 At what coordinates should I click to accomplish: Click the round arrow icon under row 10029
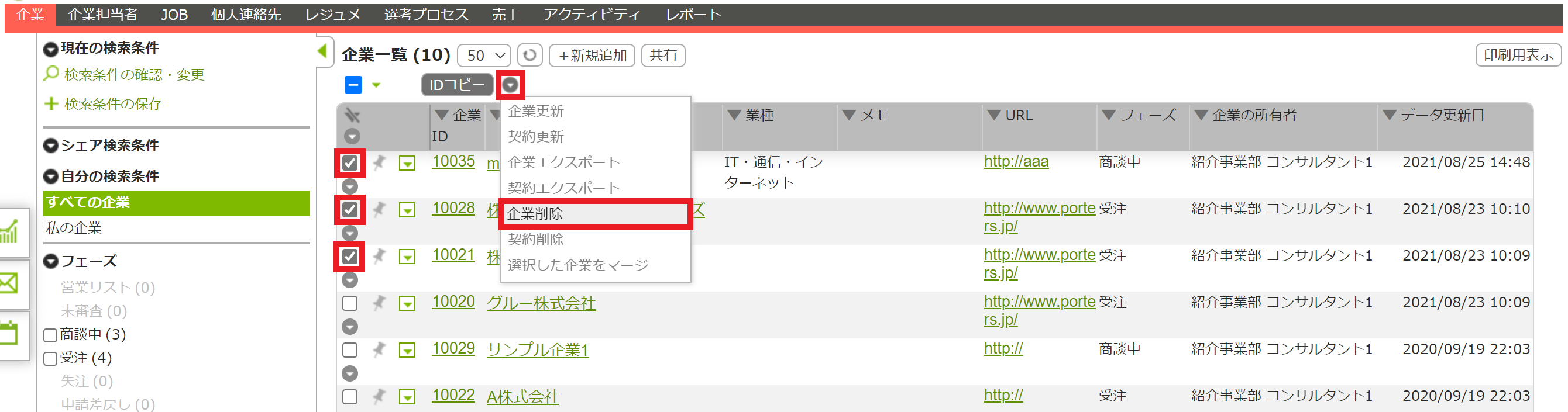click(349, 373)
